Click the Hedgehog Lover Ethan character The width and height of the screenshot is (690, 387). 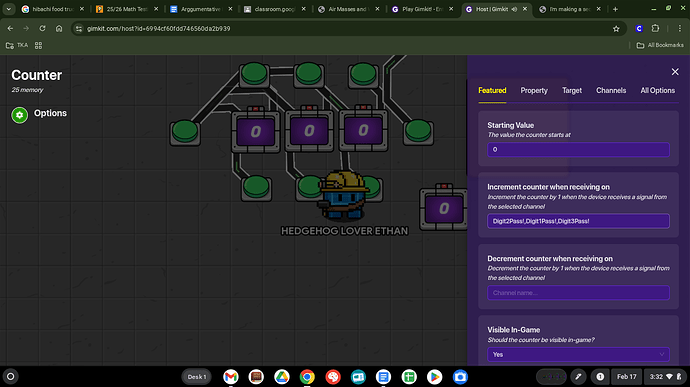[343, 195]
